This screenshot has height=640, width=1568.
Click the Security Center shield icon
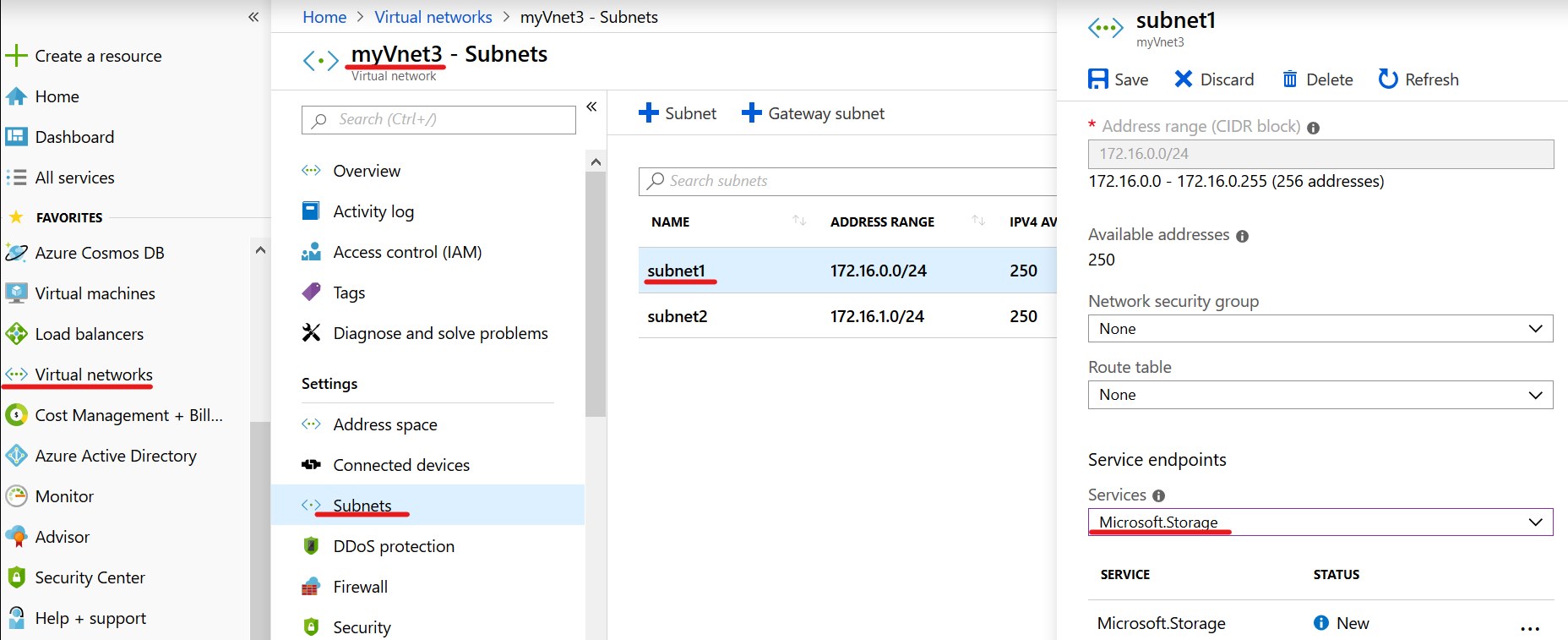16,577
